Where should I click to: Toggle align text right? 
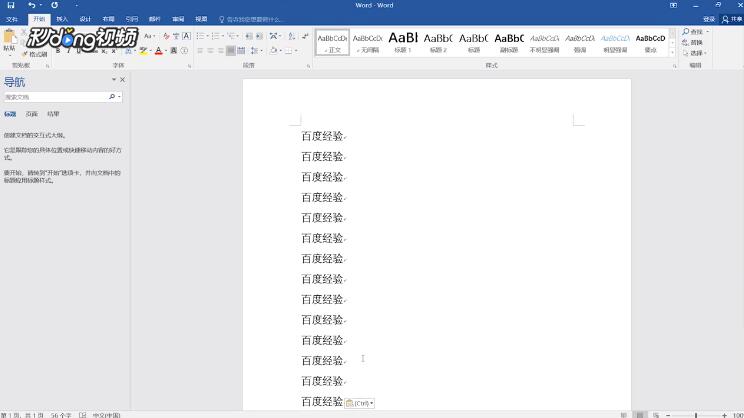click(x=221, y=51)
